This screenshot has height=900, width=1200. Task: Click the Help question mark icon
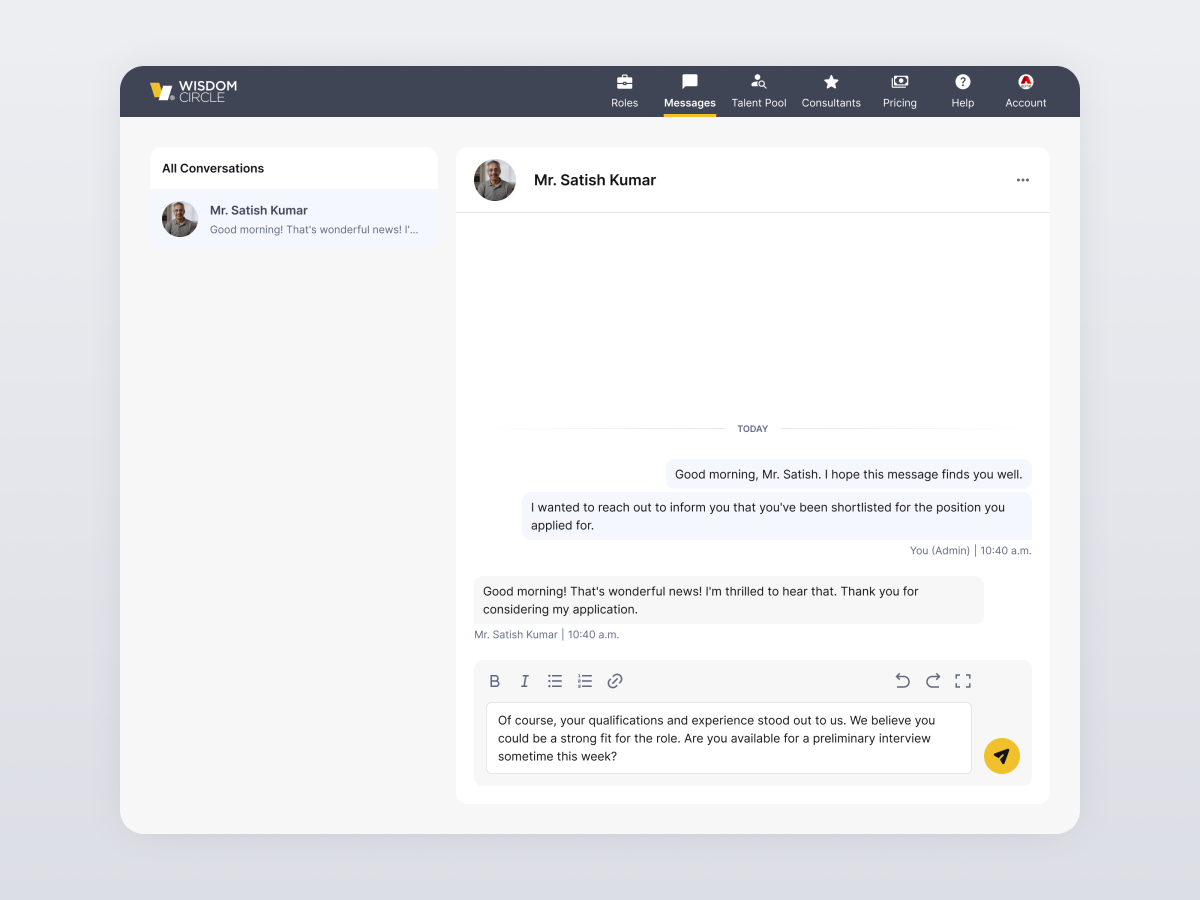point(962,82)
